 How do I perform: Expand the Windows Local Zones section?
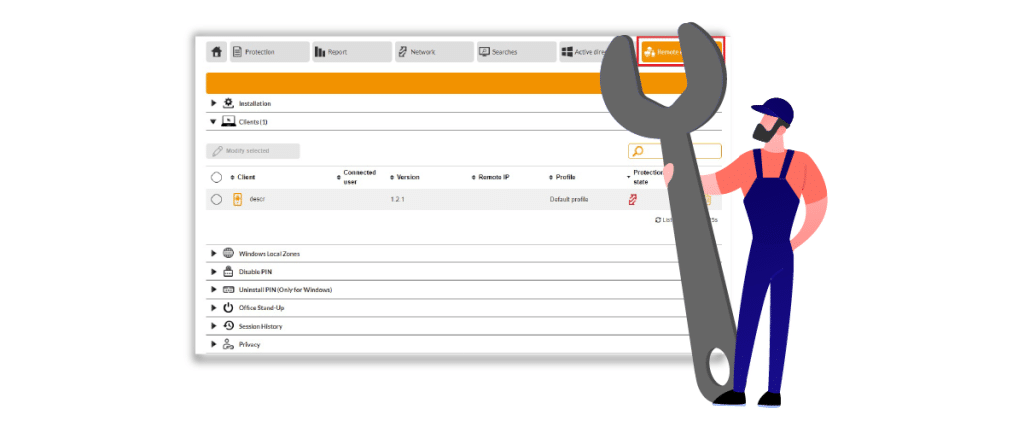[213, 253]
